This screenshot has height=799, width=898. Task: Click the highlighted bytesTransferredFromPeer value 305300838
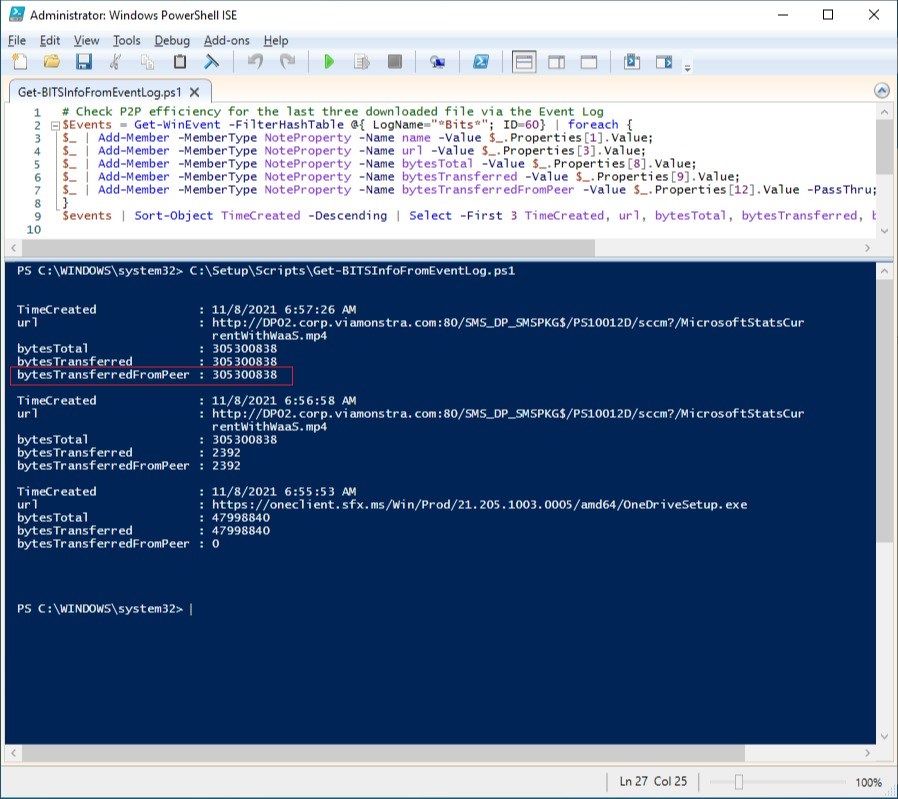245,375
